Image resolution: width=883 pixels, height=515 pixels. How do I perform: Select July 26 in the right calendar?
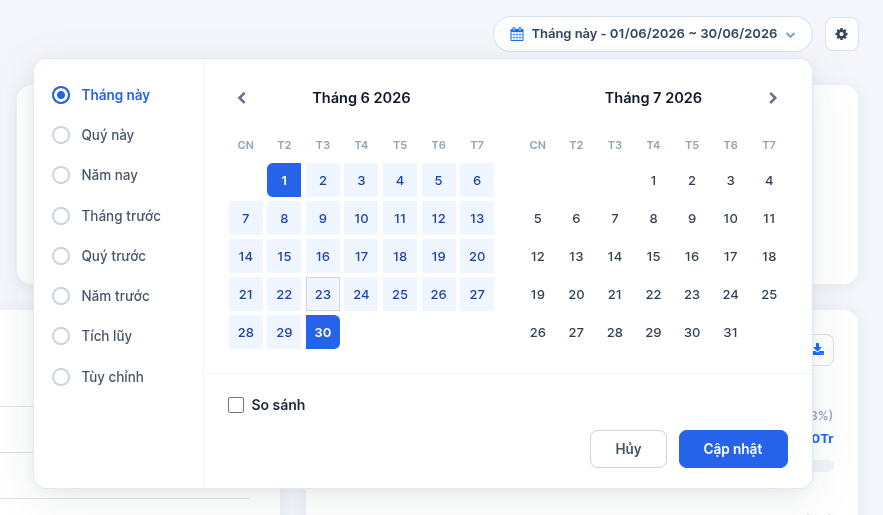(537, 332)
